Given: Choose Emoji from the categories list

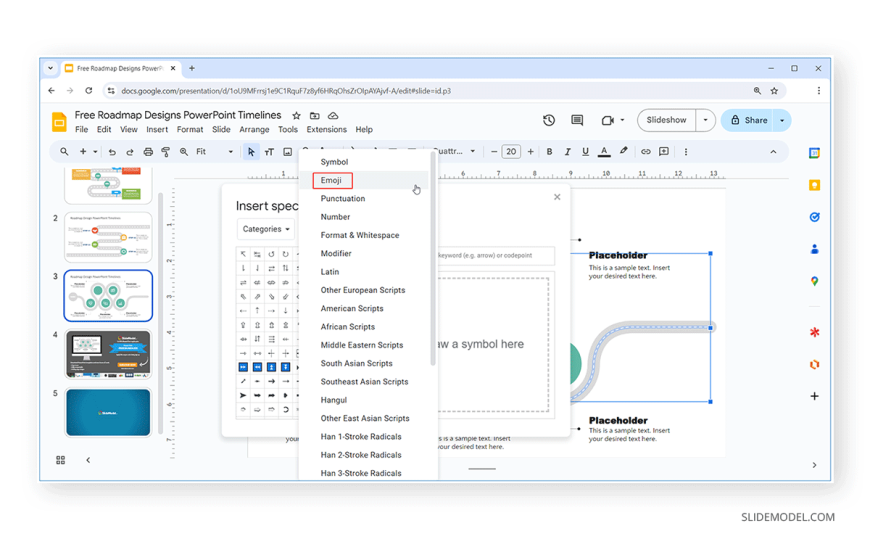Looking at the screenshot, I should click(x=331, y=180).
